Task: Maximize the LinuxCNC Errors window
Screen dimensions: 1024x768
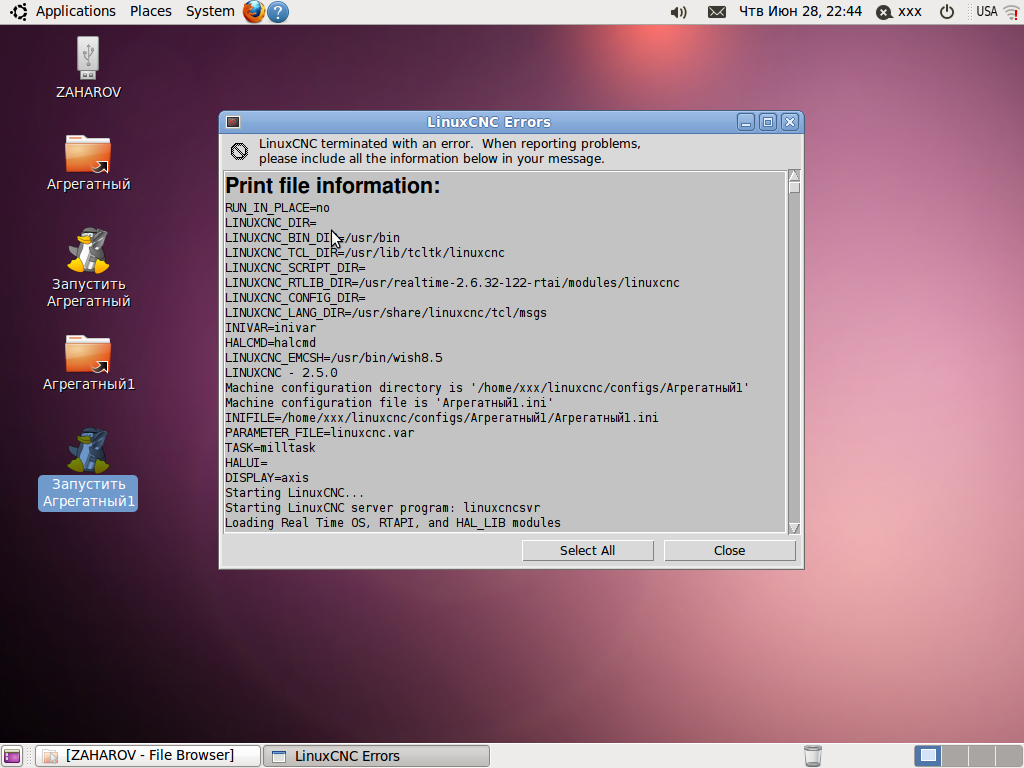Action: pos(768,122)
